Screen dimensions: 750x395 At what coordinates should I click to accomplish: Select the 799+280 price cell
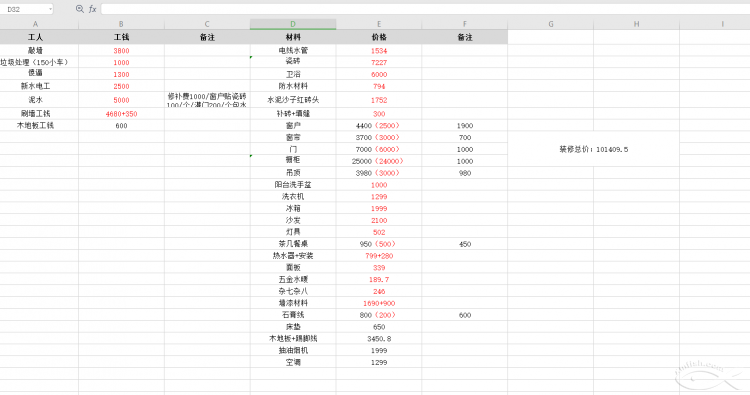379,256
